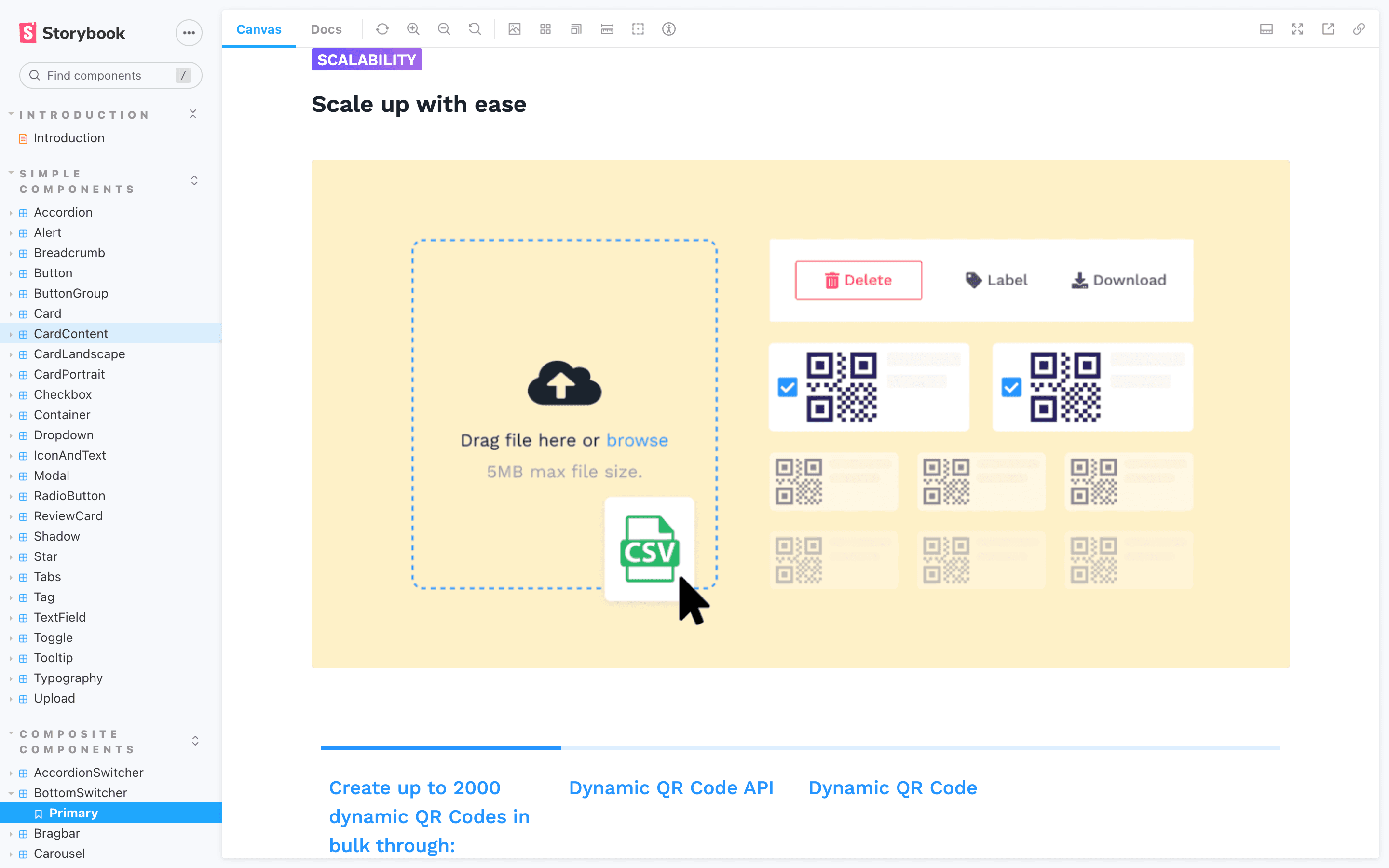Screen dimensions: 1389x868
Task: Open the accessibility vision simulator
Action: tap(668, 29)
